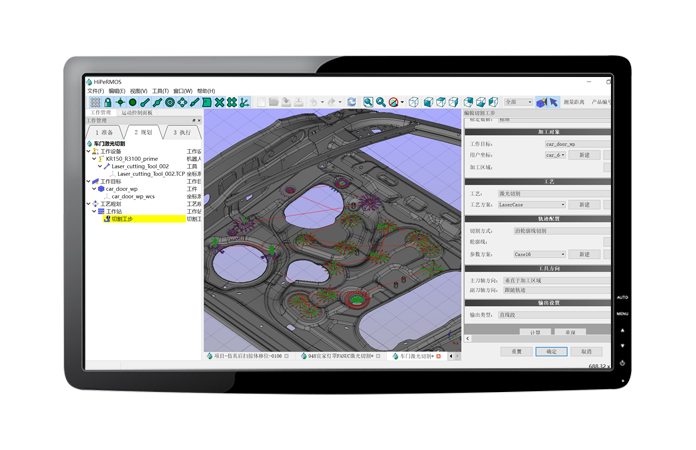
Task: Open the 窗口(W) menu
Action: coord(183,91)
